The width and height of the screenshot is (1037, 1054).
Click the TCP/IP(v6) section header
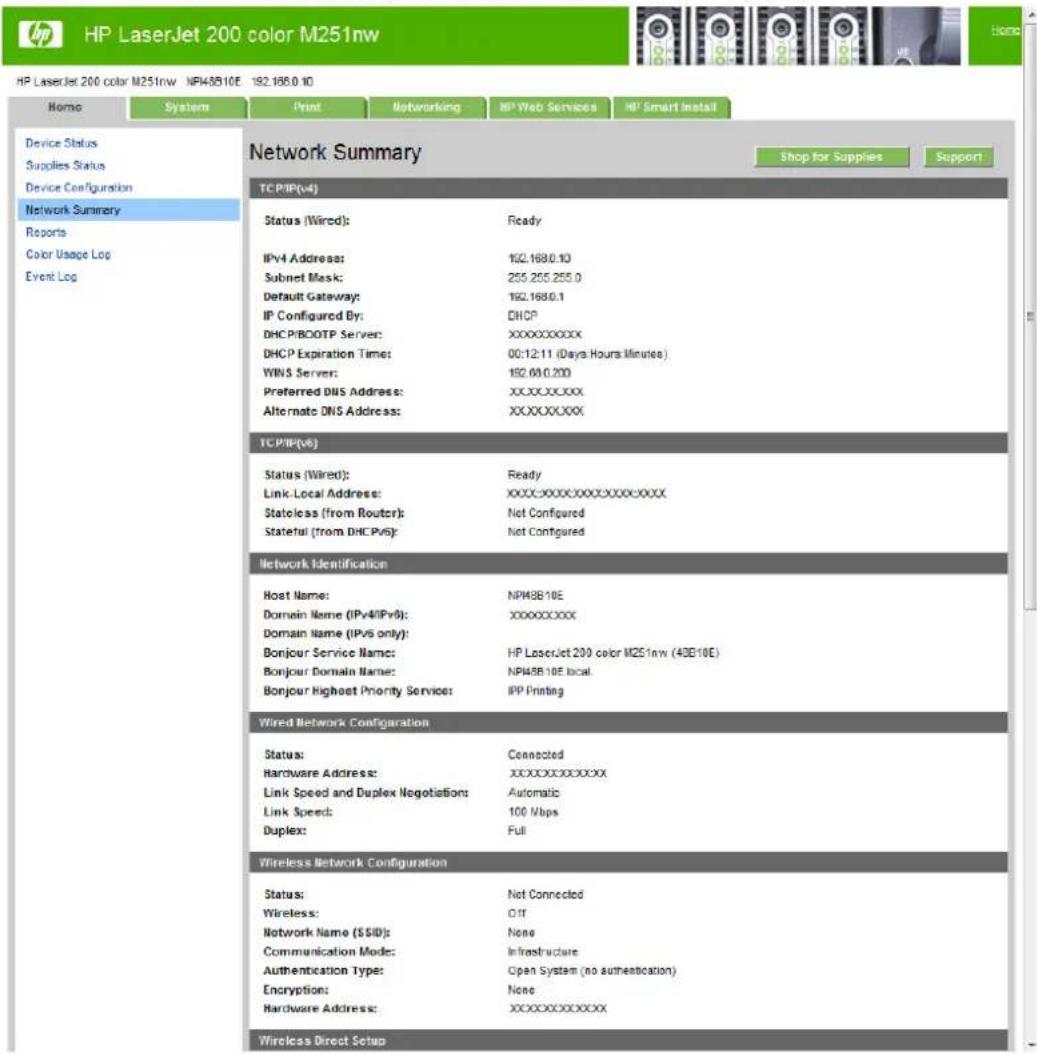628,443
